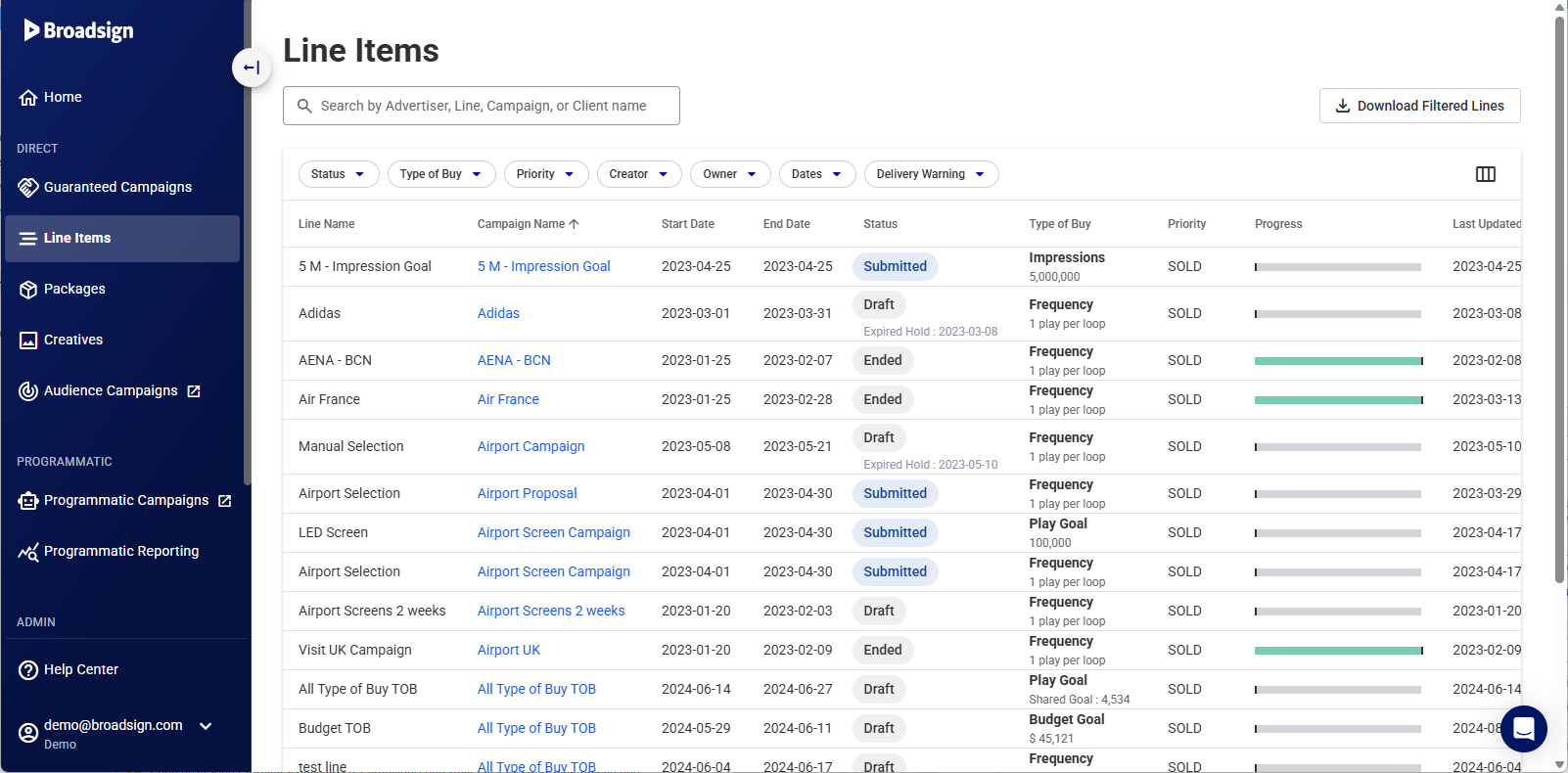Image resolution: width=1568 pixels, height=773 pixels.
Task: Open the Type of Buy filter
Action: (x=440, y=174)
